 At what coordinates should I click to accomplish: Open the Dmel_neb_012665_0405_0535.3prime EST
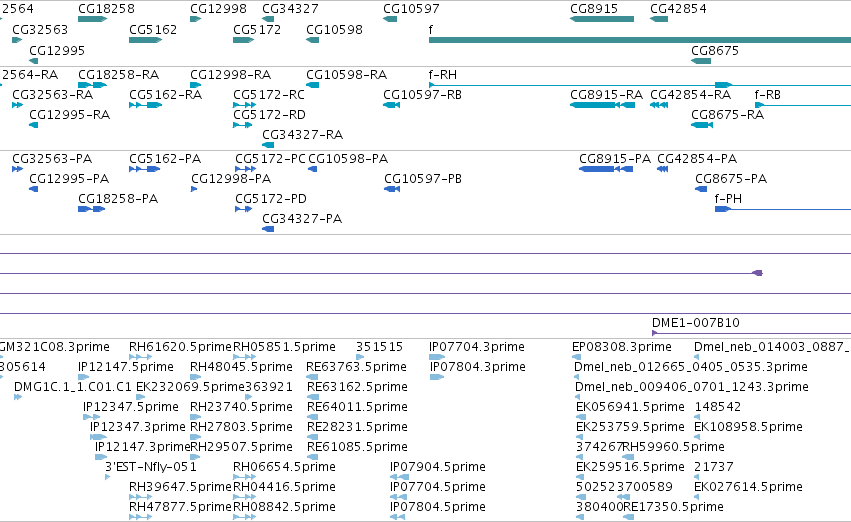tap(691, 367)
